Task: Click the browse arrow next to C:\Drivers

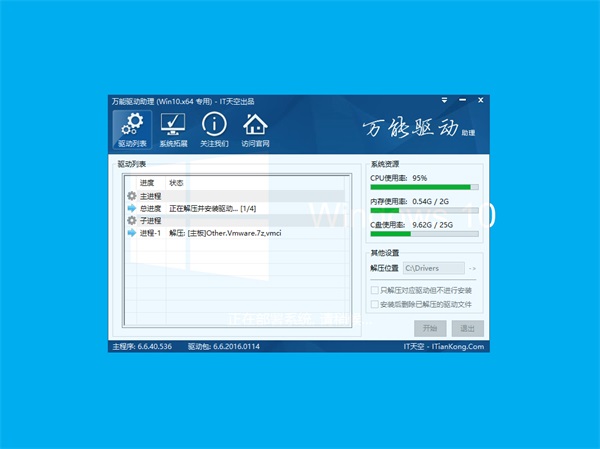Action: pos(473,269)
